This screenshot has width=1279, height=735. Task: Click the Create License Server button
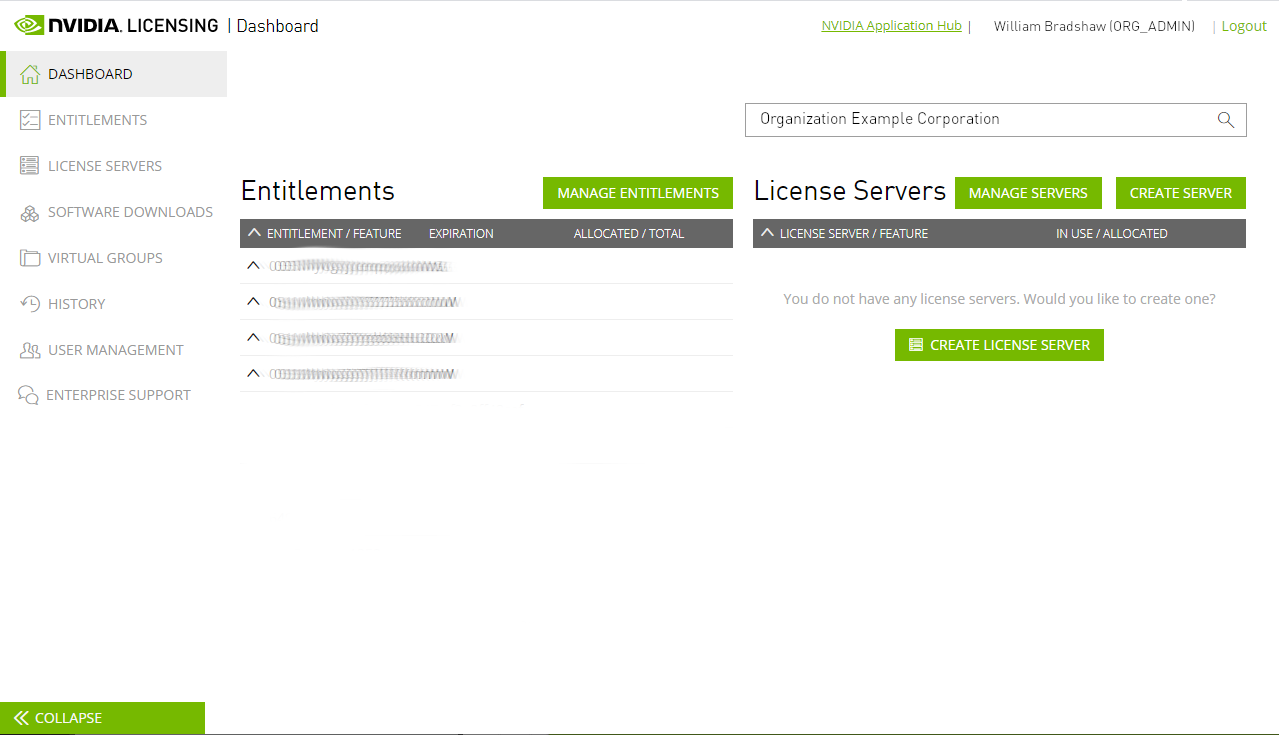[x=999, y=345]
